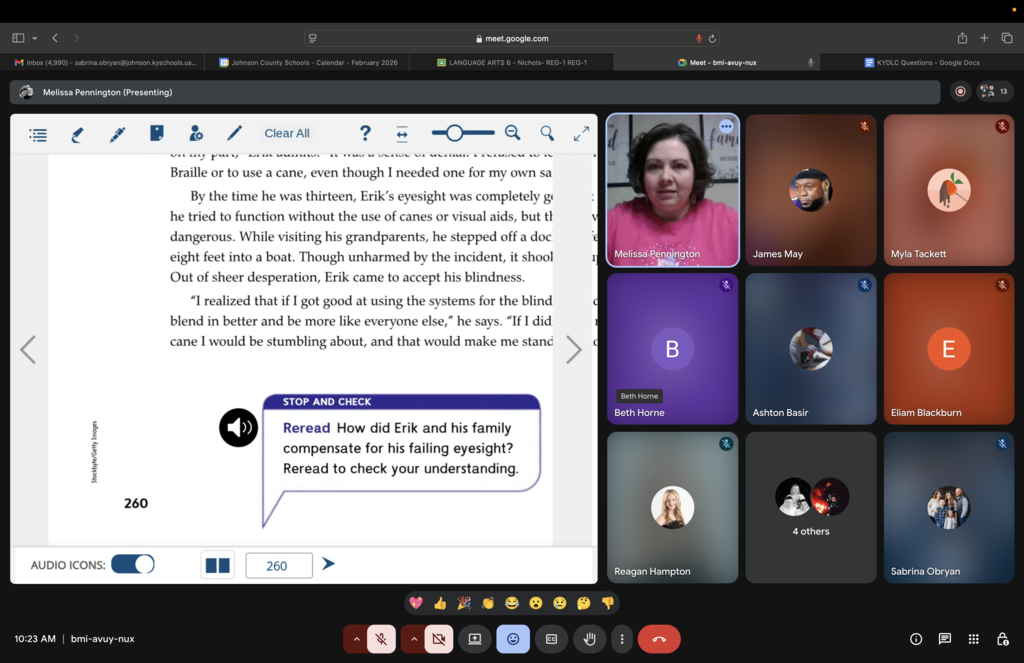
Task: Open the table of contents list icon
Action: [38, 134]
